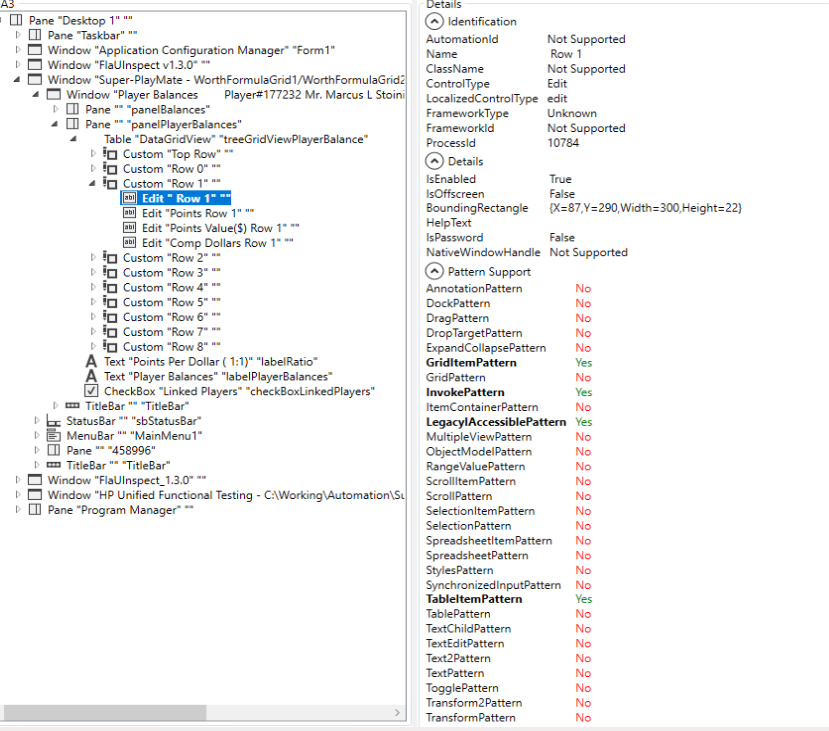
Task: Click the Program Manager pane icon
Action: [x=35, y=510]
